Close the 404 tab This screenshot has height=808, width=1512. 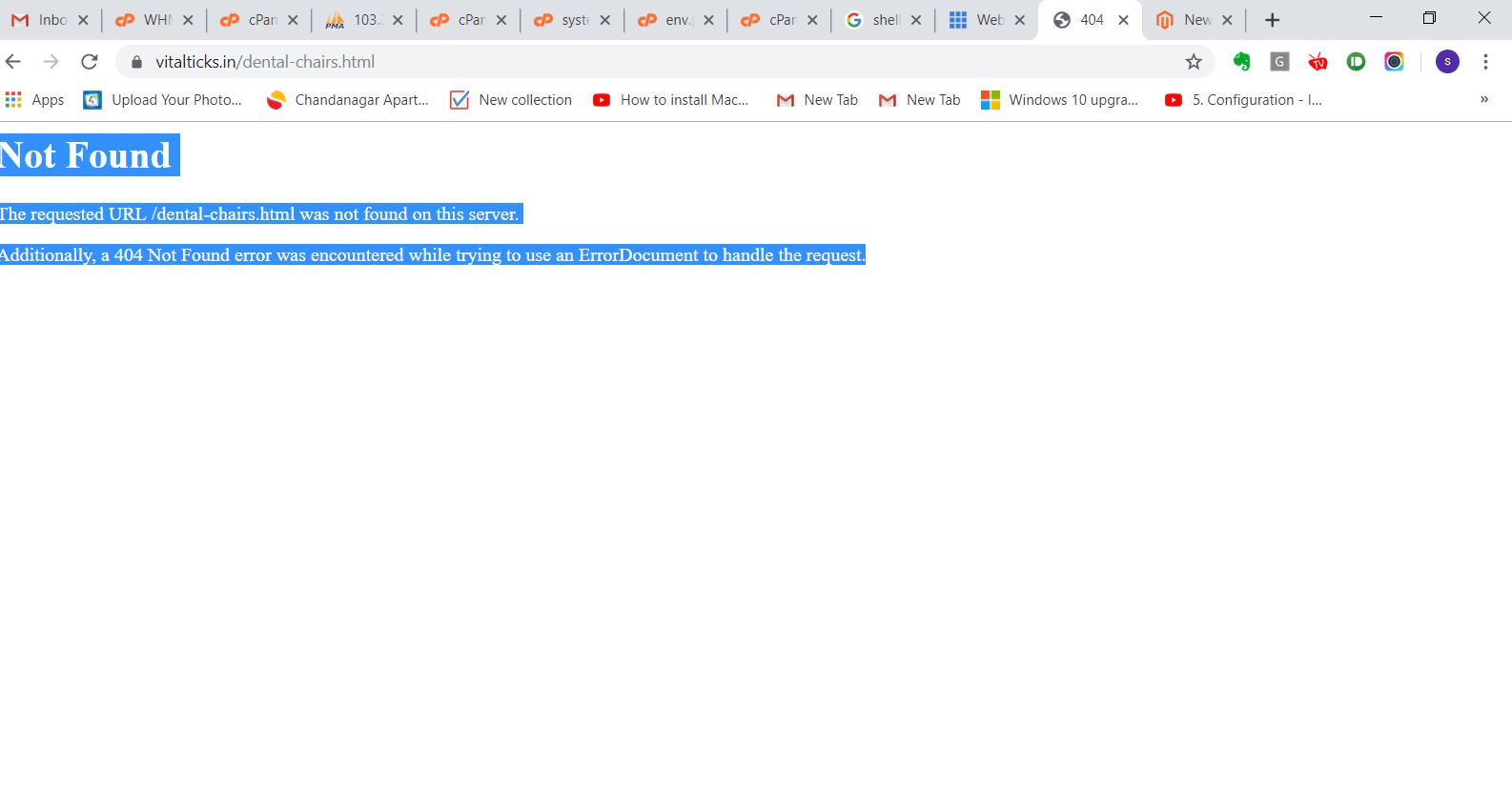[1123, 20]
